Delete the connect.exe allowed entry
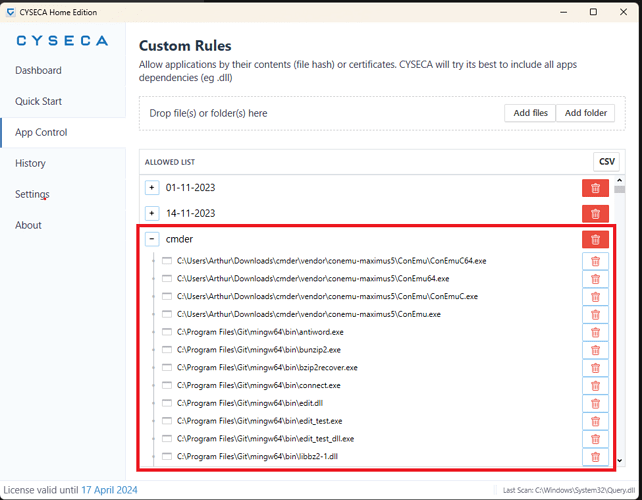The image size is (642, 500). coord(595,386)
